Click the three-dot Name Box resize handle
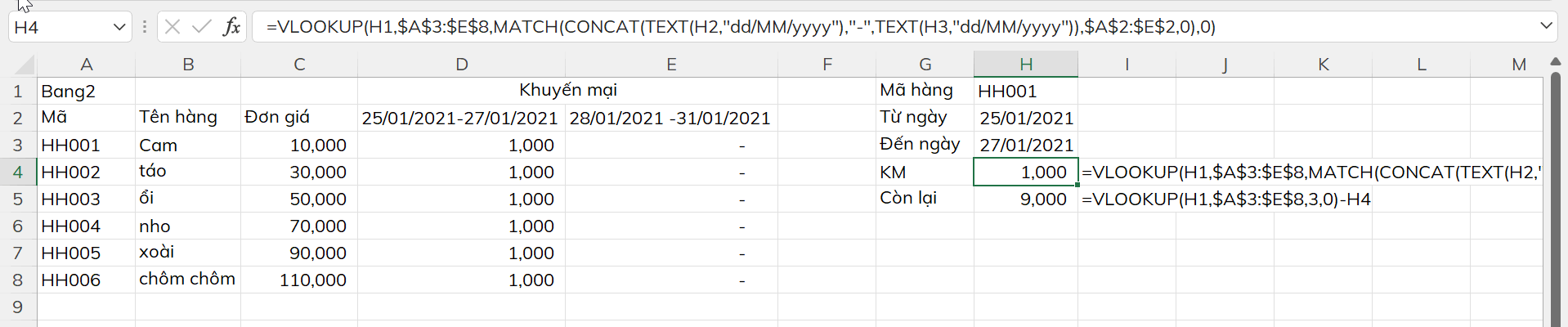 point(145,27)
